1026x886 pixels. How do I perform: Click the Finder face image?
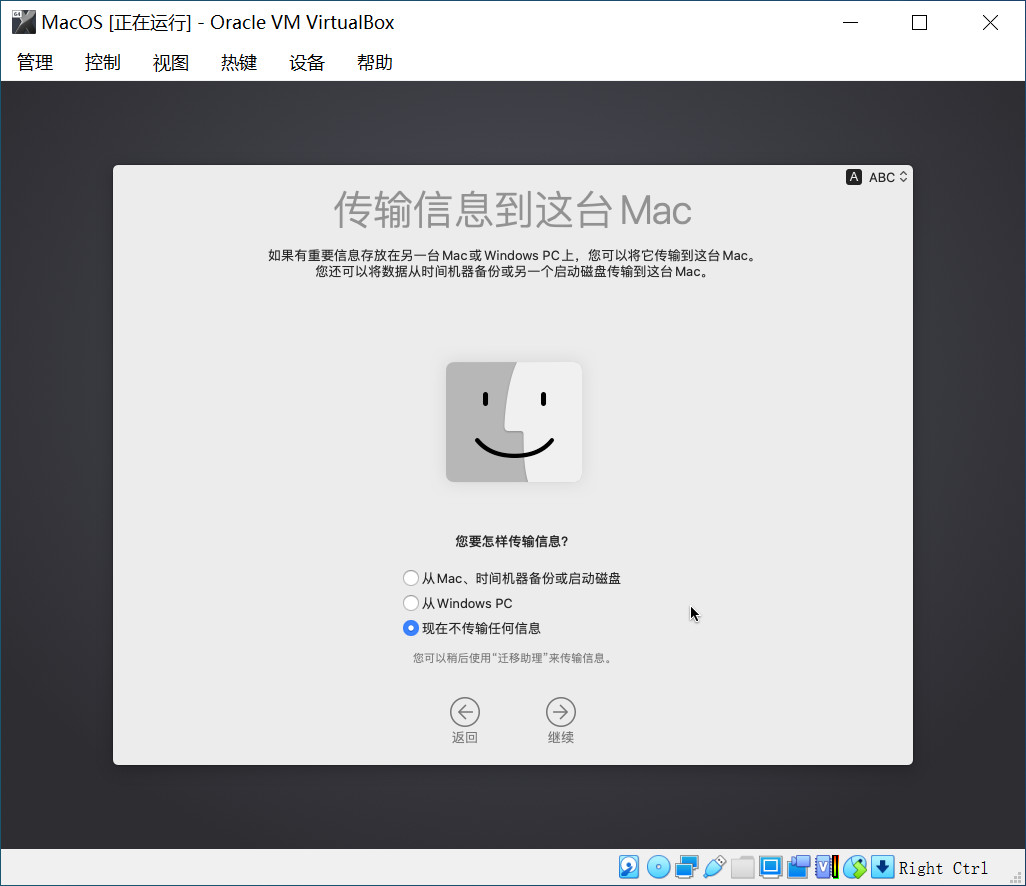514,422
